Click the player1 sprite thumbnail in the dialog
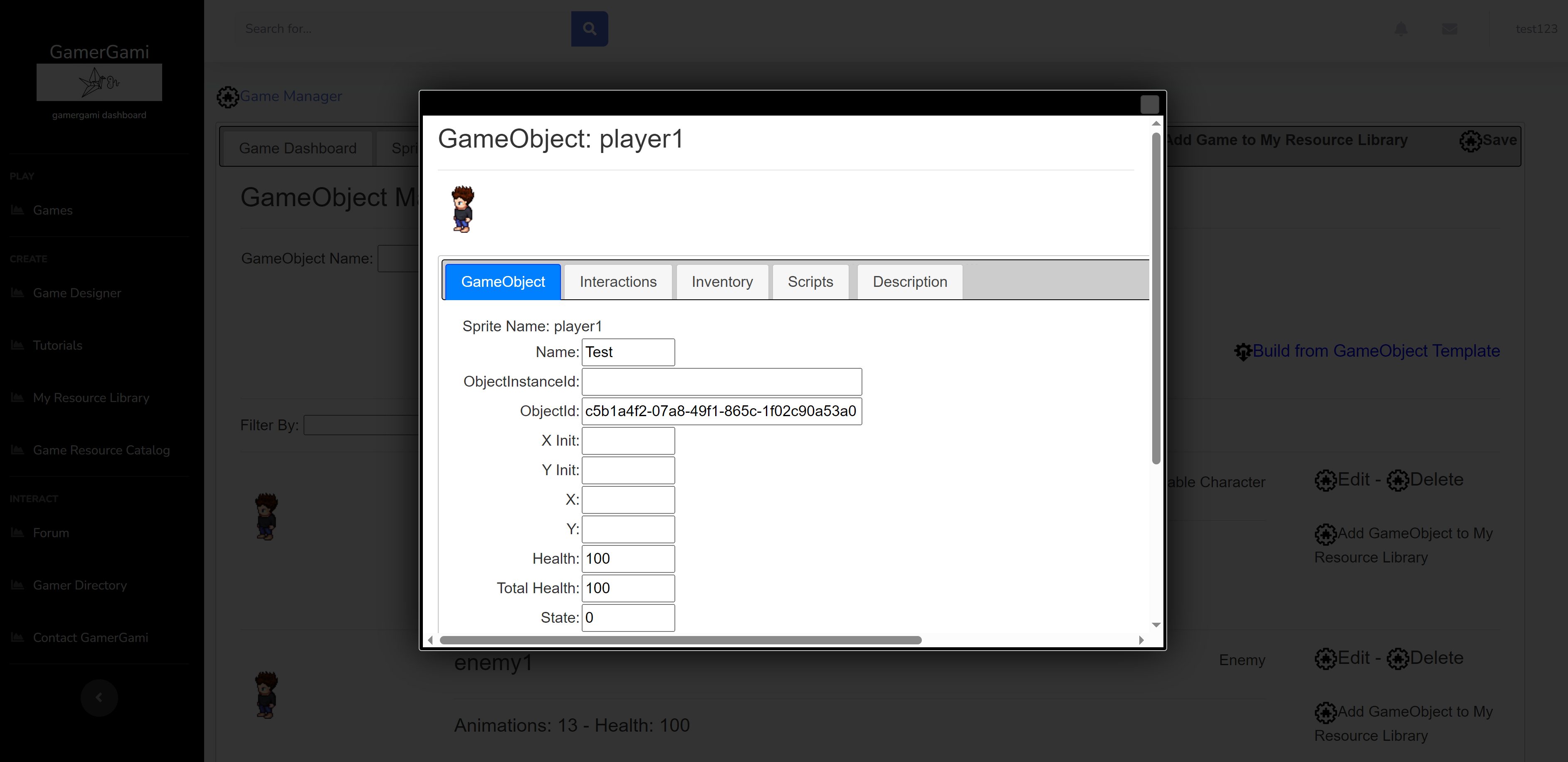Screen dimensions: 1568x762 (463, 210)
